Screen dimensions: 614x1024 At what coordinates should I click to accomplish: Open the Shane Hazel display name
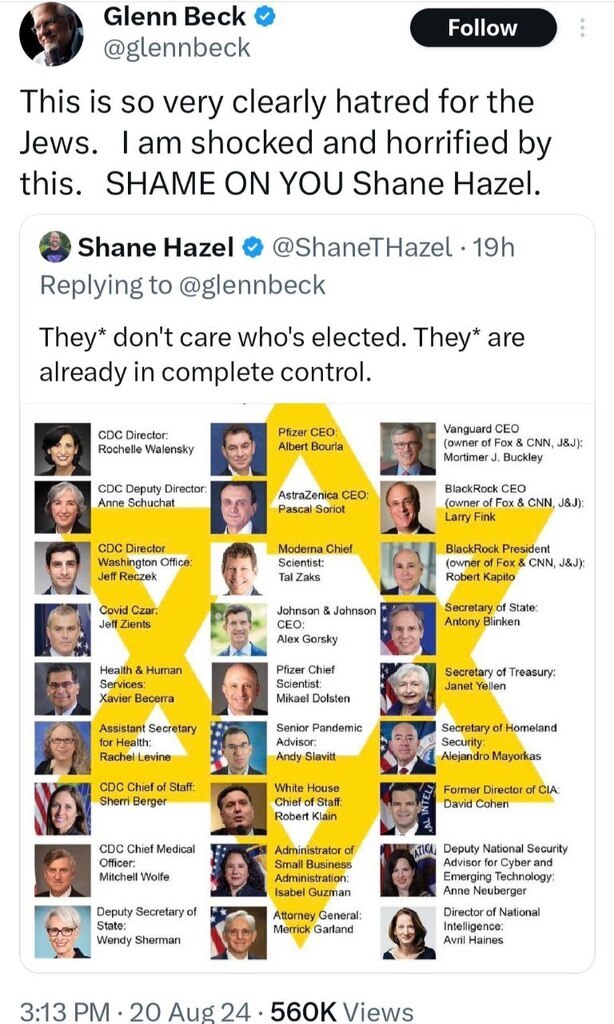point(155,247)
